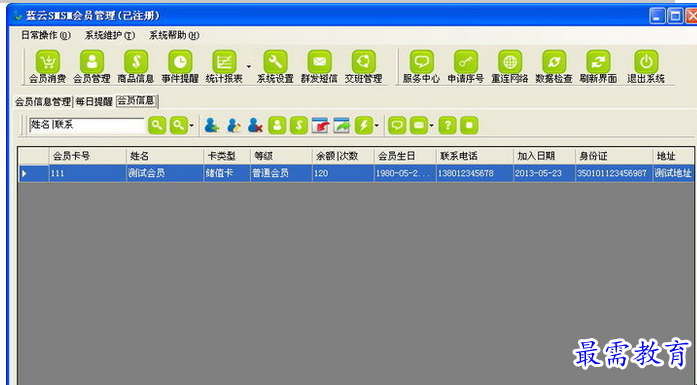The height and width of the screenshot is (385, 697).
Task: Expand the second search button's dropdown arrow
Action: [x=192, y=126]
